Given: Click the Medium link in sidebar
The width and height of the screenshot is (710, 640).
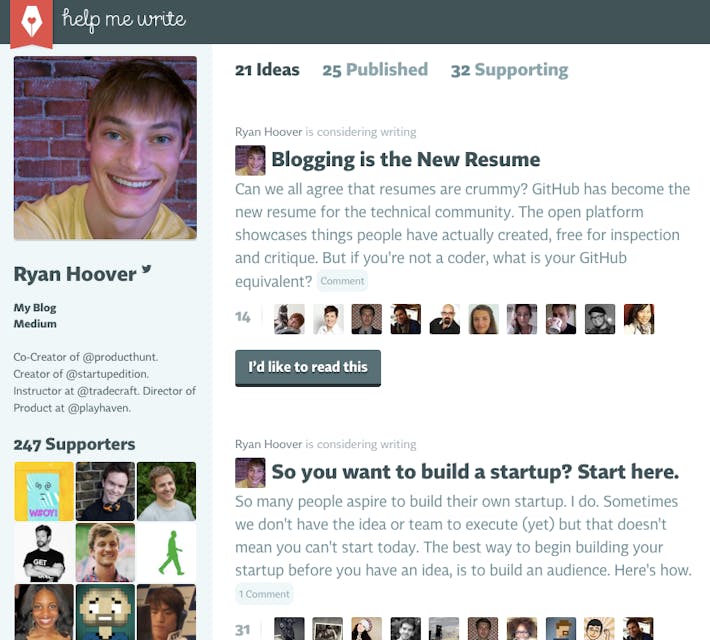Looking at the screenshot, I should click(x=35, y=324).
